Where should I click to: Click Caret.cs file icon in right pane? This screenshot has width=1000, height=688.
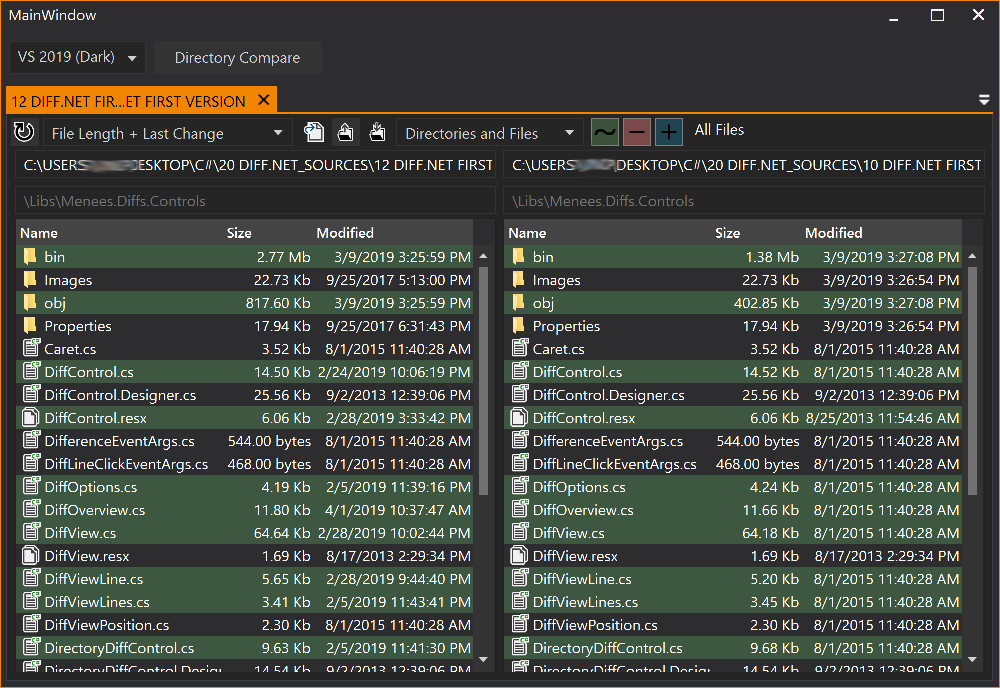pyautogui.click(x=519, y=348)
